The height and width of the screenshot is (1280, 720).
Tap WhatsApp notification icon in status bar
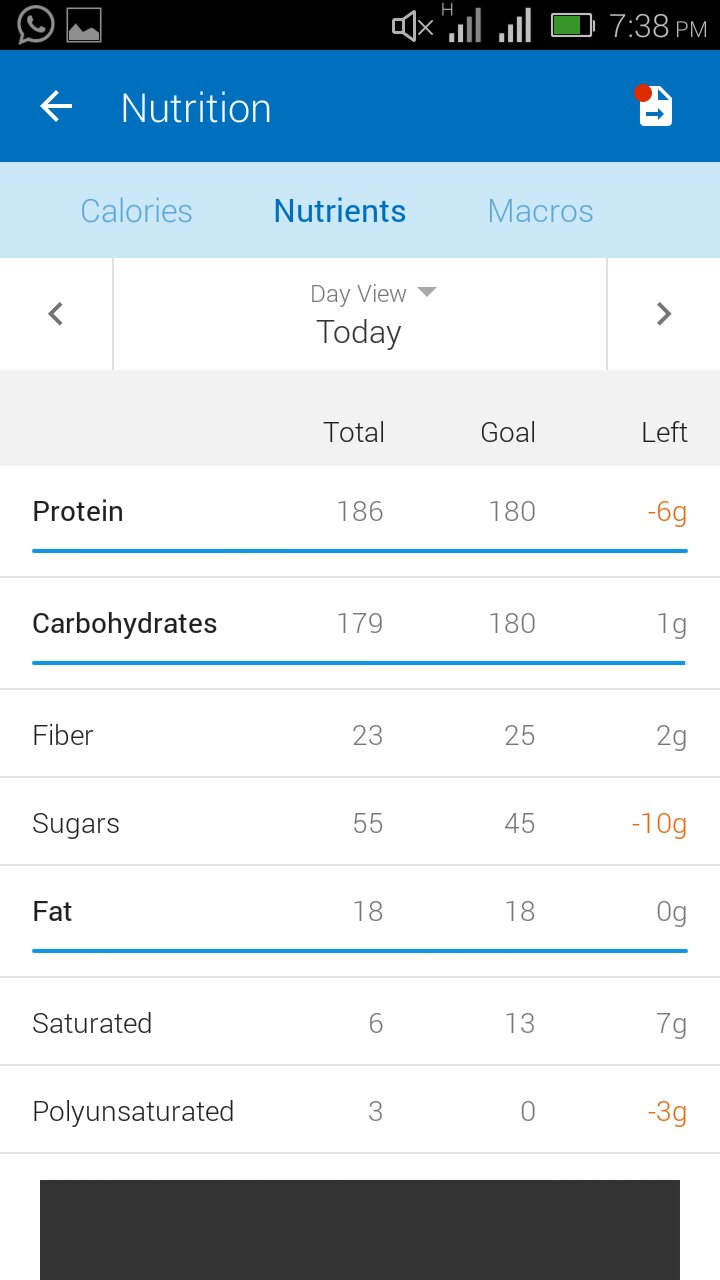[36, 25]
